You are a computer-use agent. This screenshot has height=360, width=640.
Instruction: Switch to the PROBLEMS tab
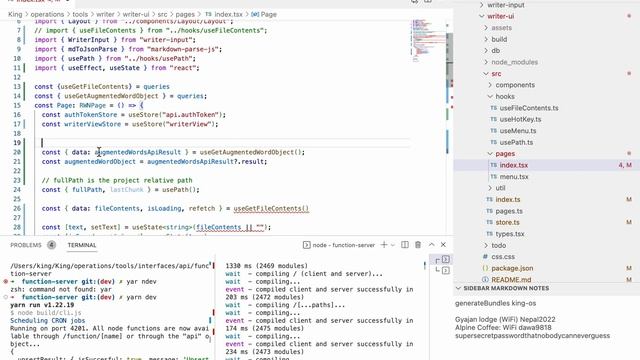click(x=26, y=245)
